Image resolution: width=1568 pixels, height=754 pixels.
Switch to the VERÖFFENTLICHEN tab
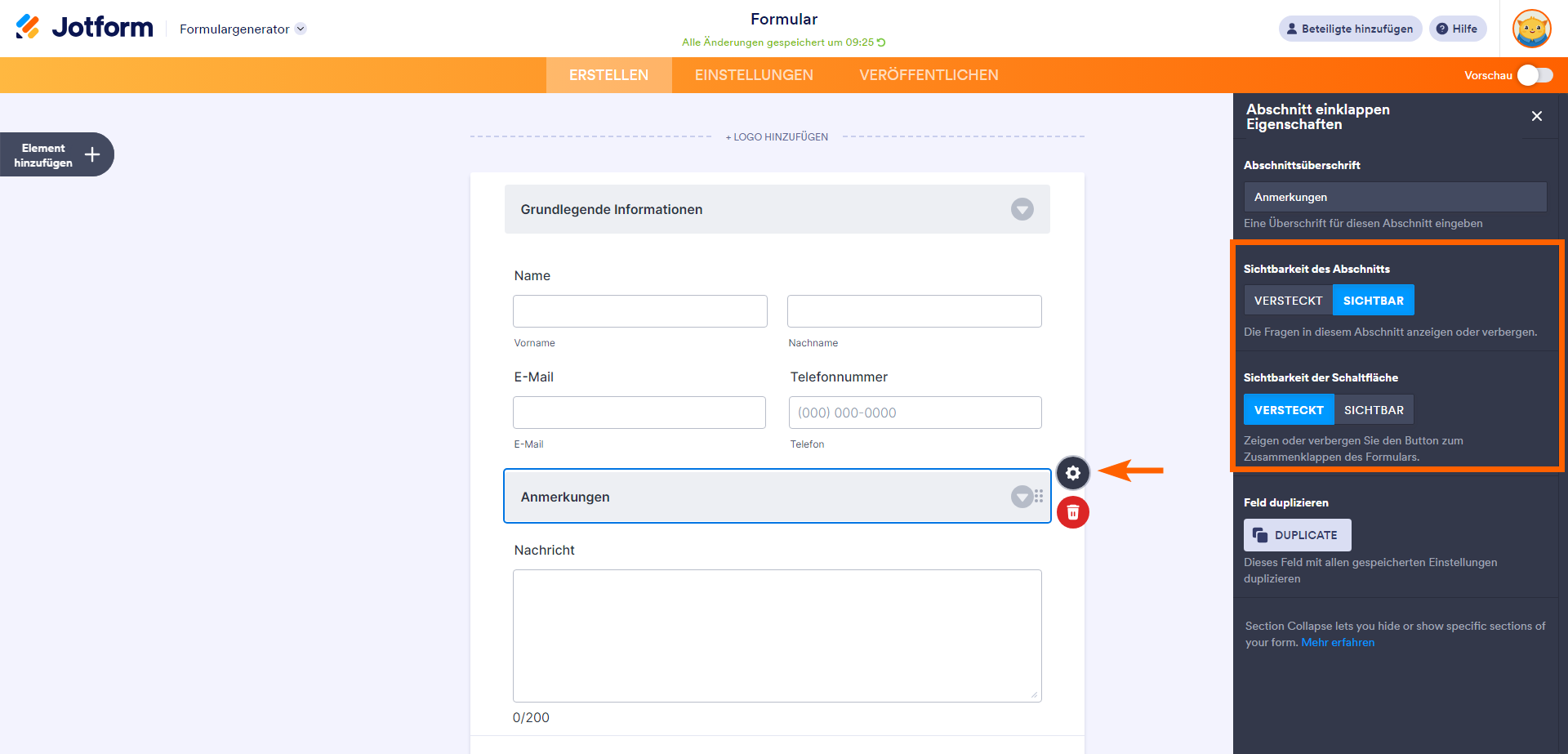point(928,75)
